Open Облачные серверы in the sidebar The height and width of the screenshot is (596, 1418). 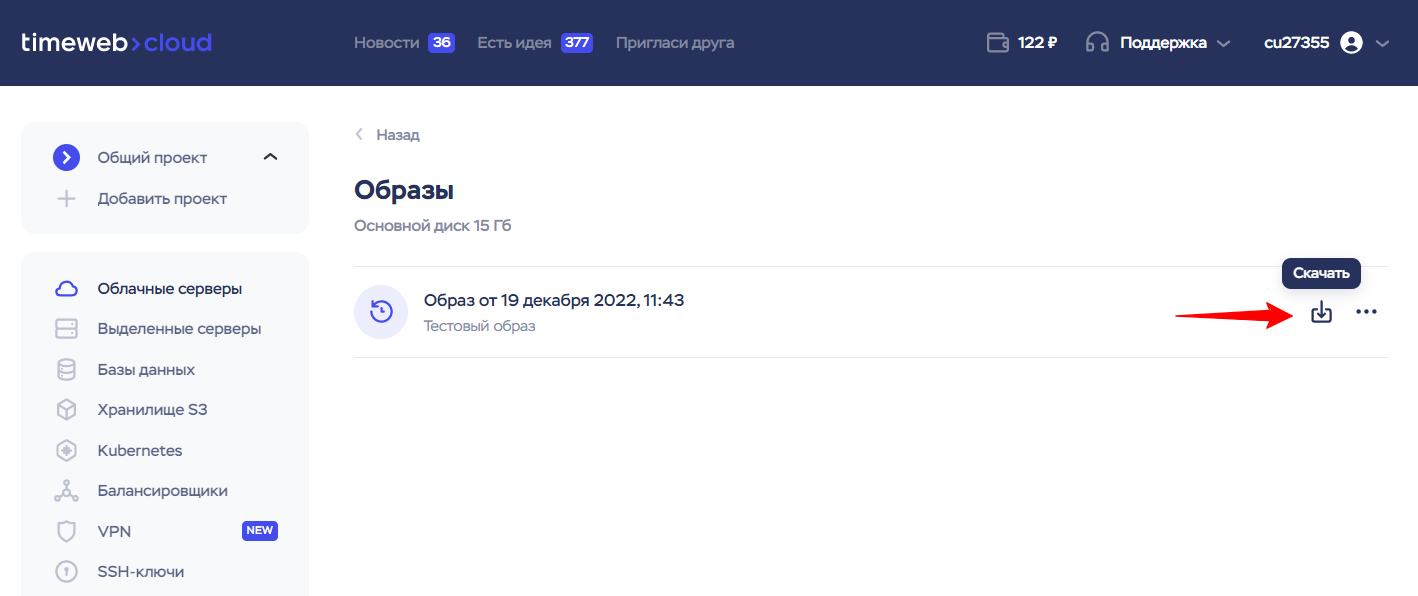(169, 289)
